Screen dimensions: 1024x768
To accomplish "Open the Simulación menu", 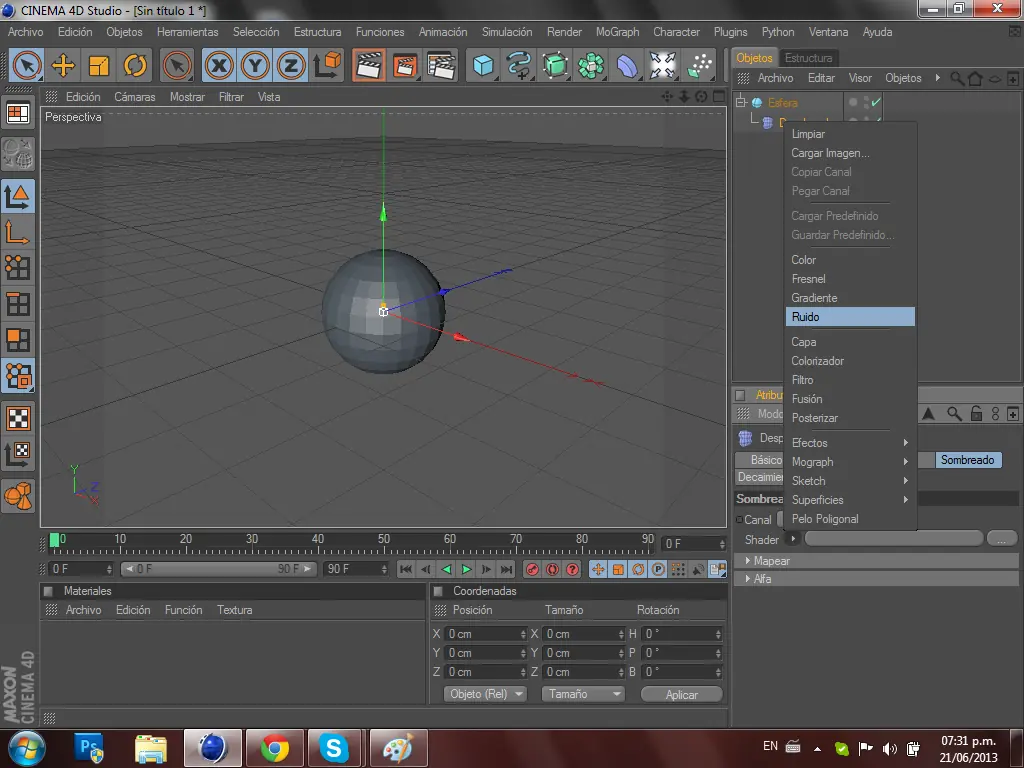I will 507,32.
